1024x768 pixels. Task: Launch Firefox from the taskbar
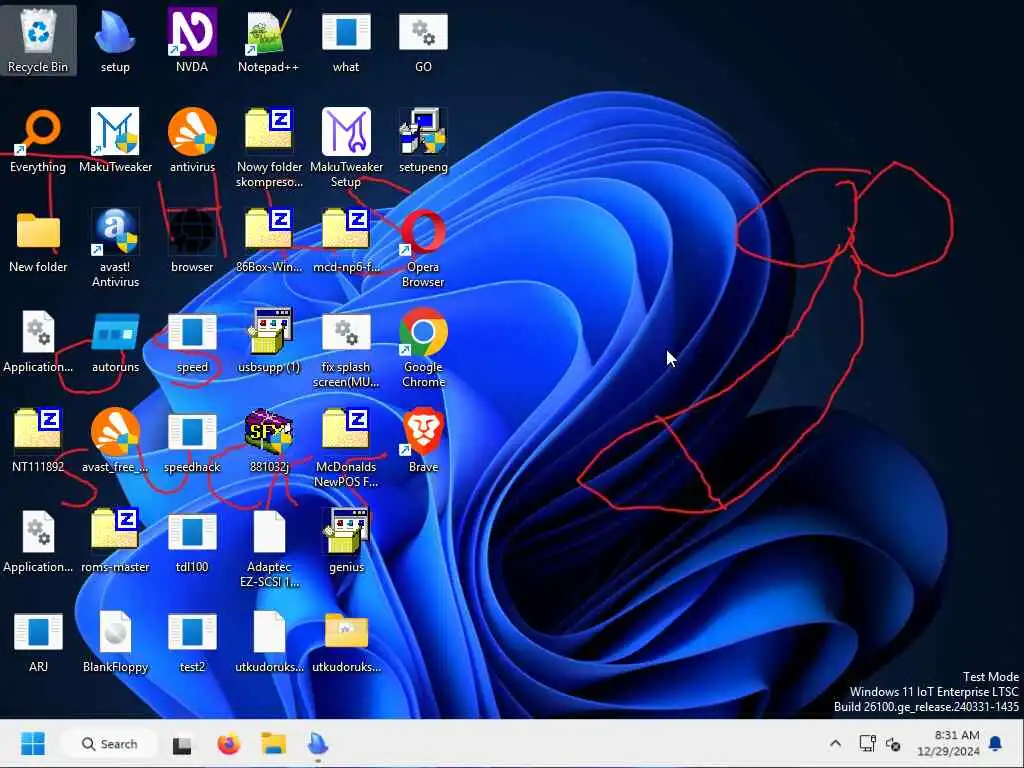point(229,744)
